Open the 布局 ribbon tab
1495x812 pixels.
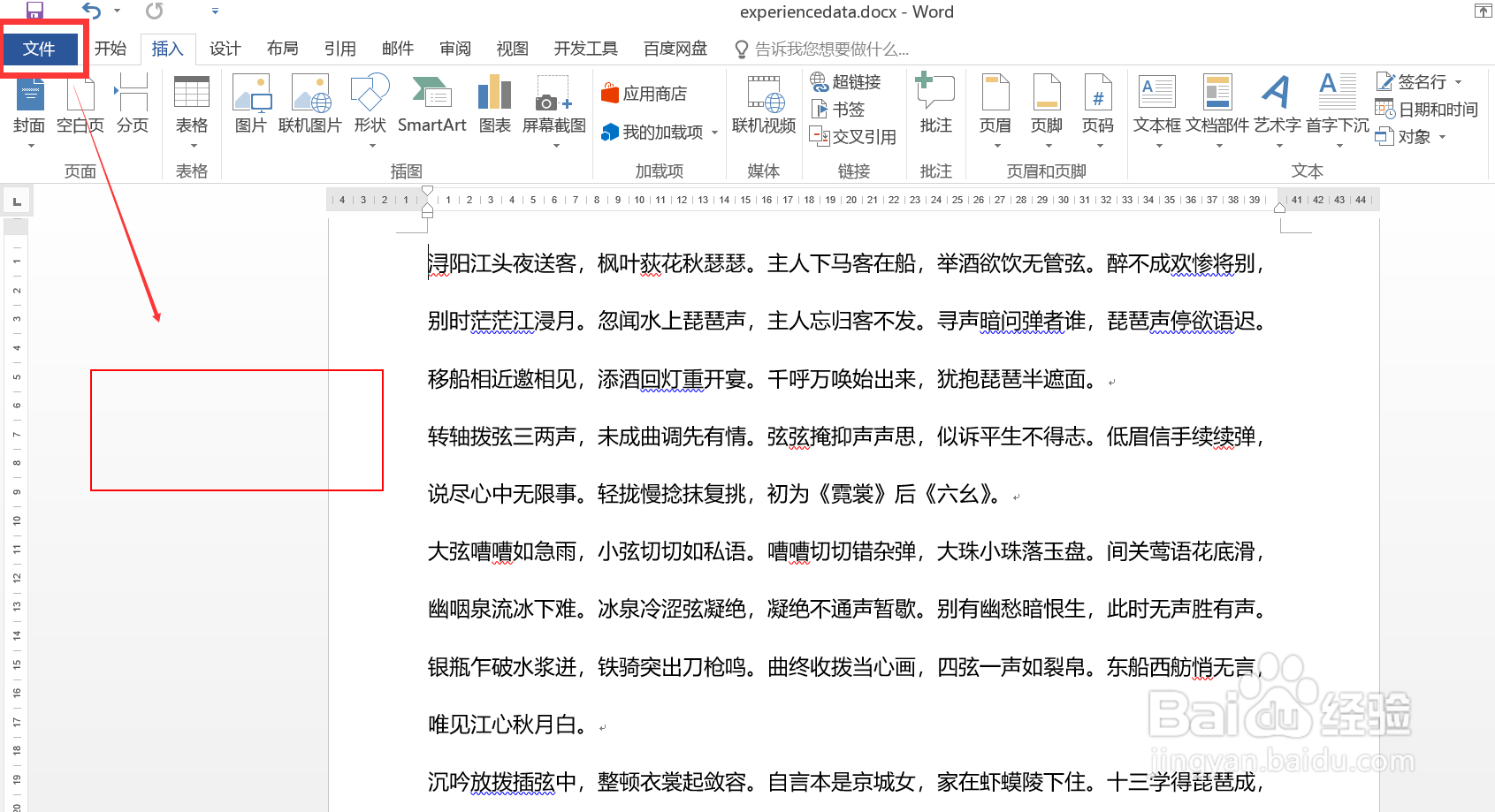coord(282,49)
